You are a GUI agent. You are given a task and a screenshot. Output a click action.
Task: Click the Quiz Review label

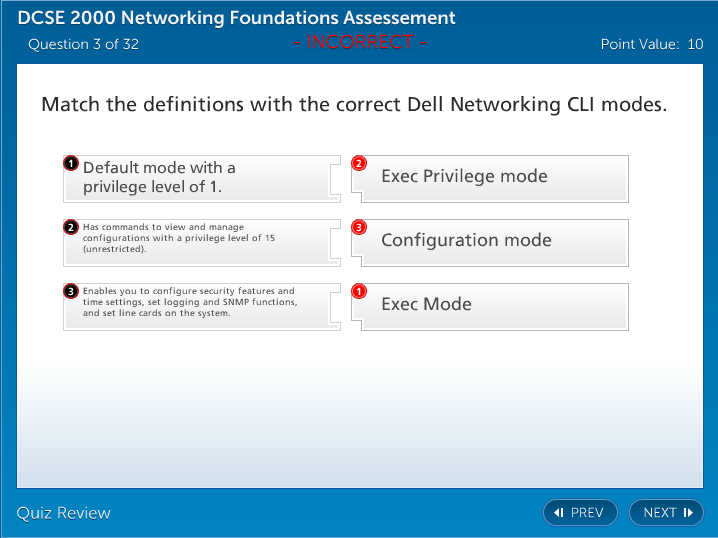pyautogui.click(x=64, y=513)
